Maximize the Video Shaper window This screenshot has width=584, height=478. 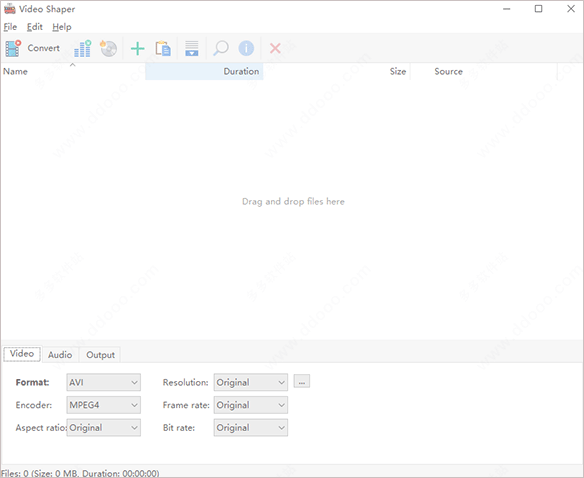539,9
